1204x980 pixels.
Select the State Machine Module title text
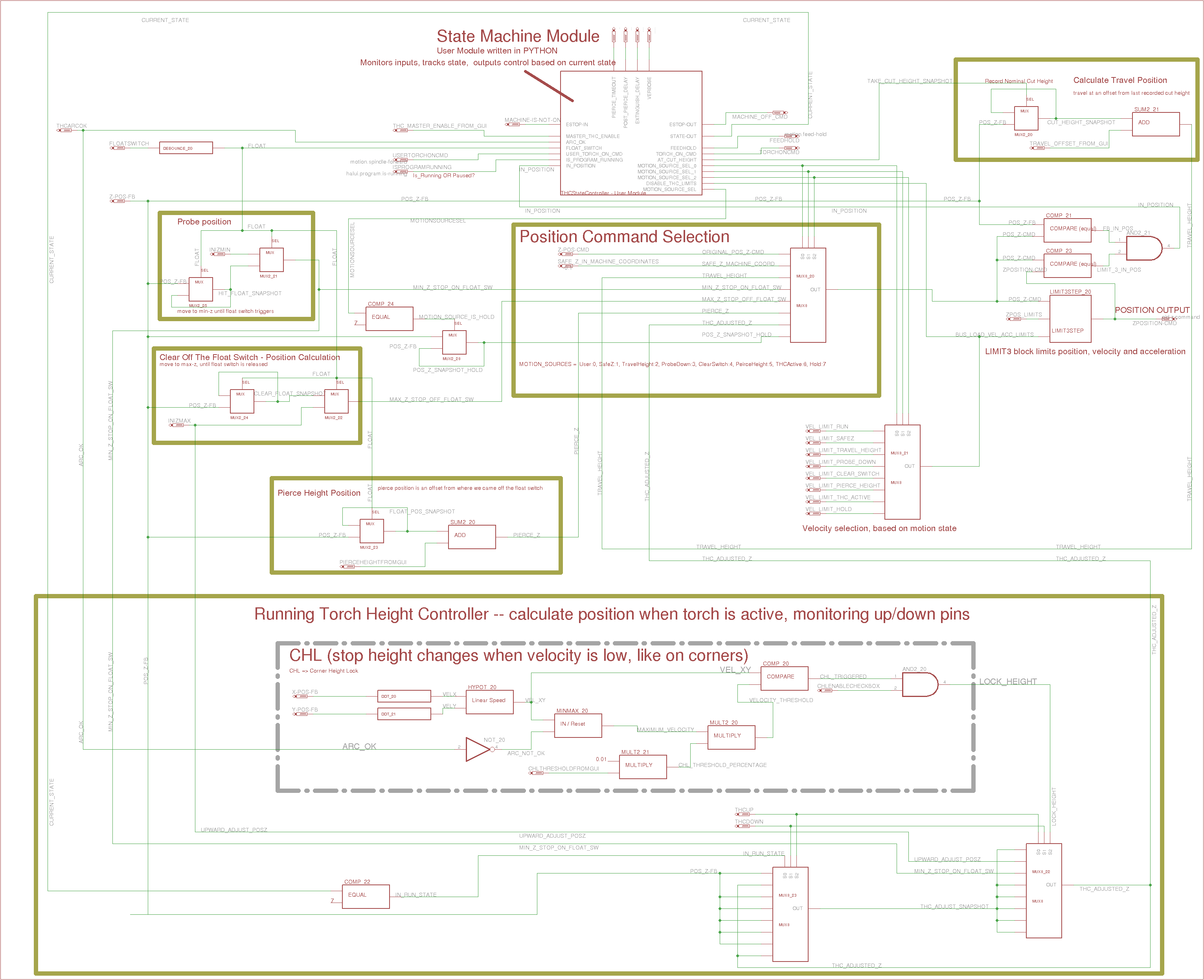[518, 36]
